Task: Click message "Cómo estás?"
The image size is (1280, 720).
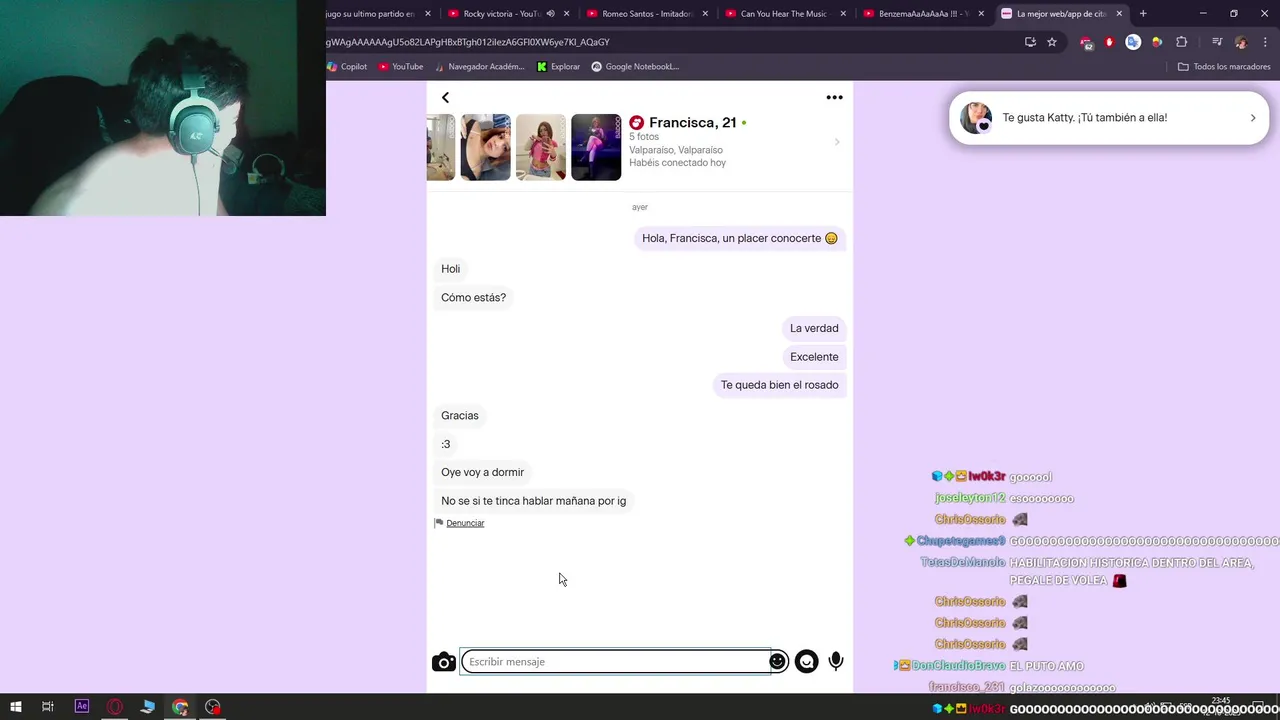Action: 474,297
